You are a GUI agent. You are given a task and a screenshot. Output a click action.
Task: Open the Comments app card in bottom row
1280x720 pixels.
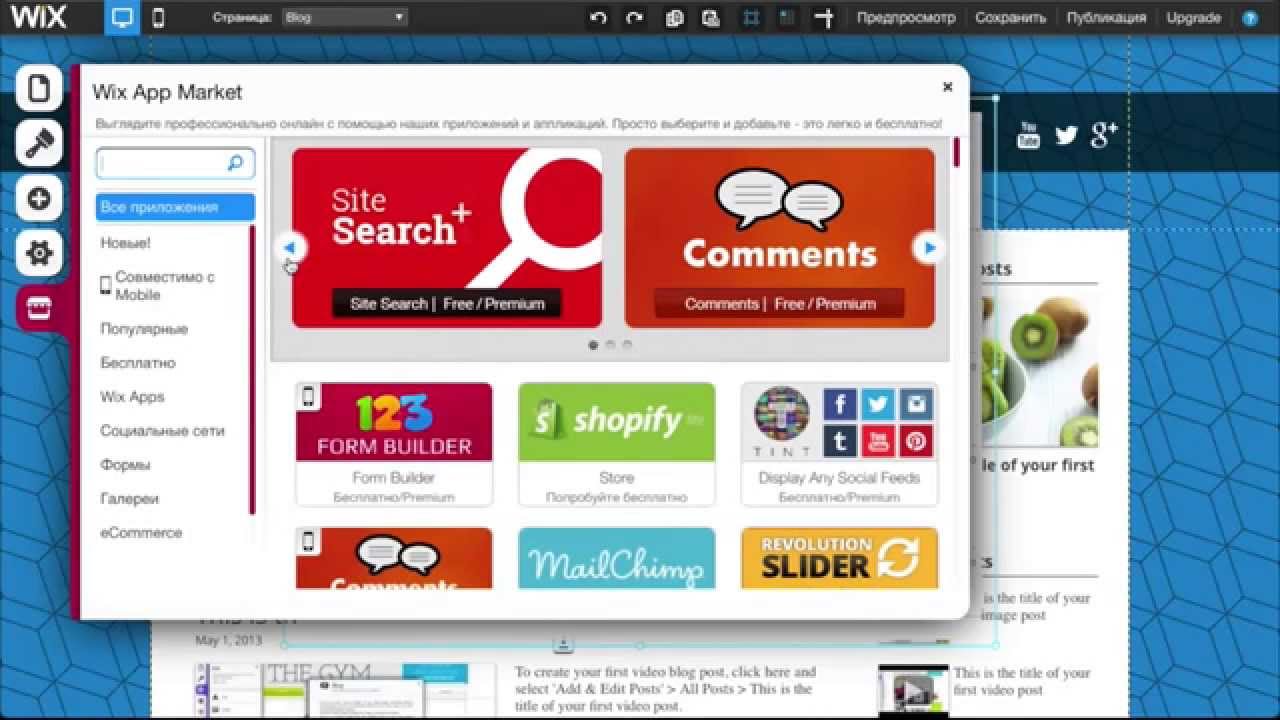(394, 558)
